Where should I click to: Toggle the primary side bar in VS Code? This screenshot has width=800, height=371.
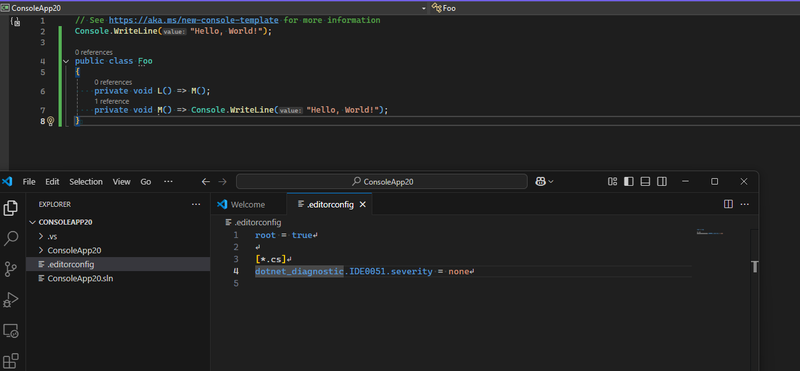[629, 182]
